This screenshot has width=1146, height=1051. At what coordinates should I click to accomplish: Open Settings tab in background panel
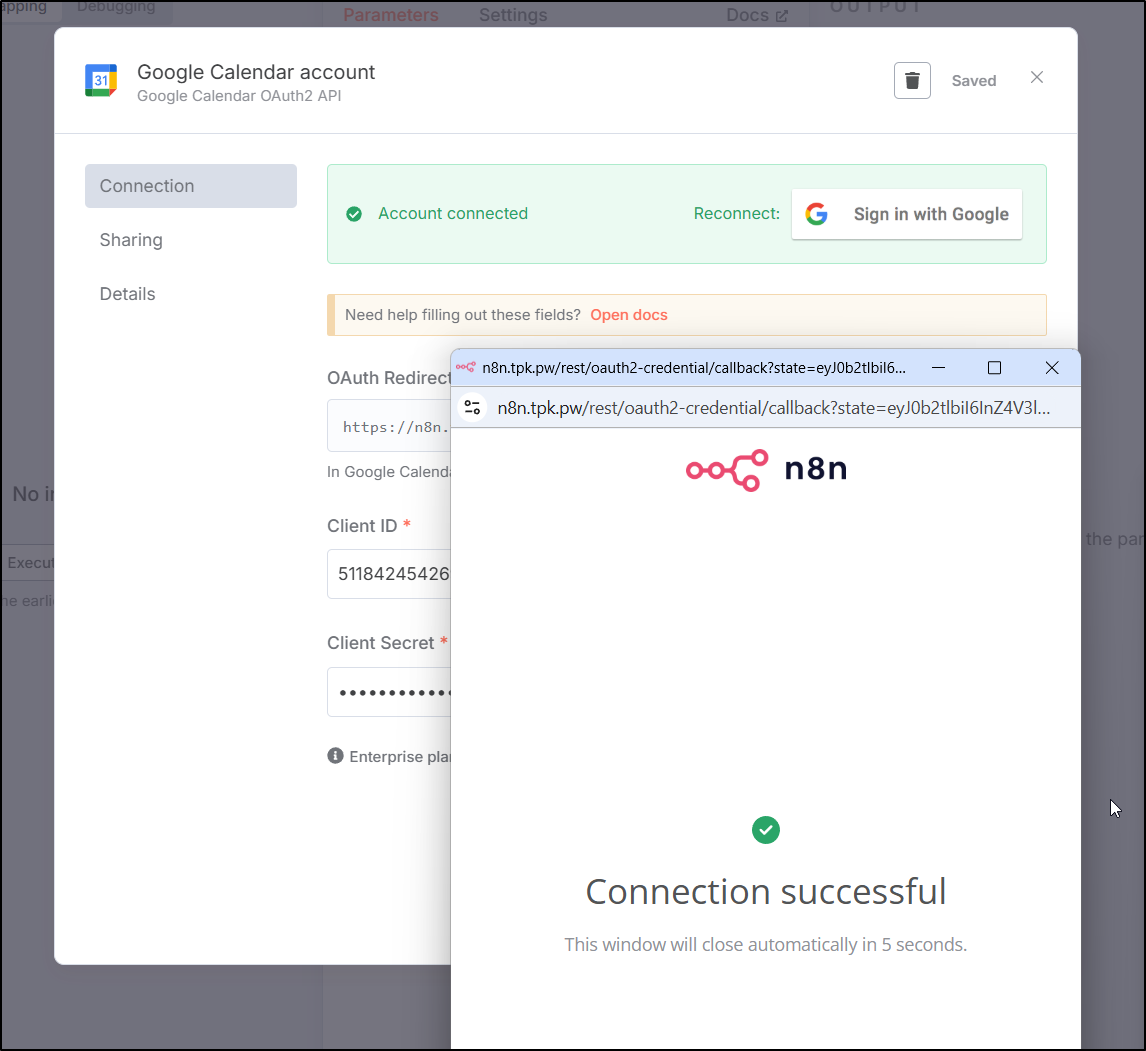pos(513,15)
